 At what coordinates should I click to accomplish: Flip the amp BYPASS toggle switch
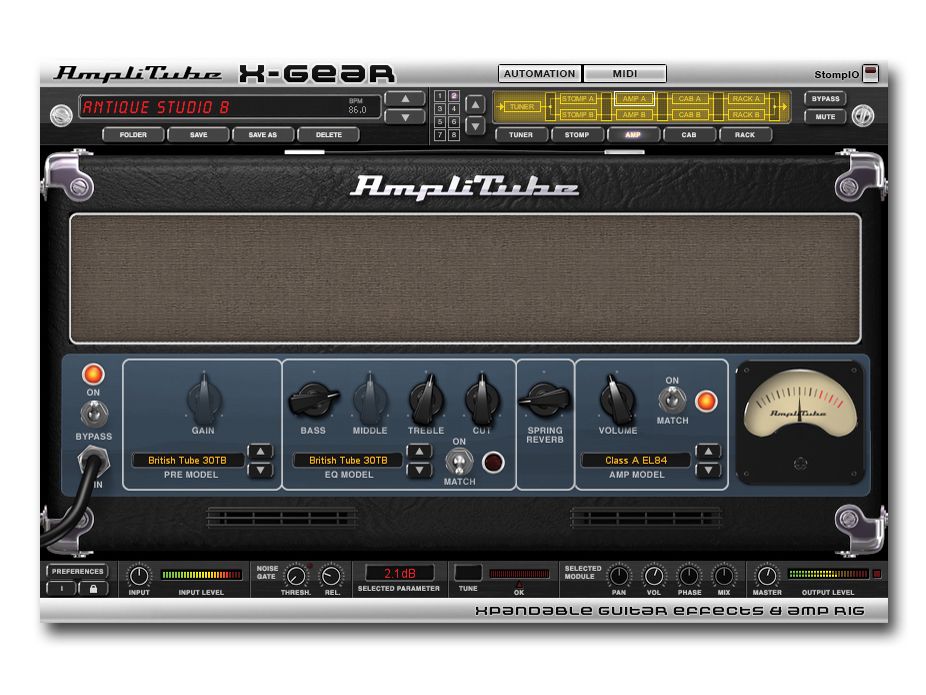94,413
